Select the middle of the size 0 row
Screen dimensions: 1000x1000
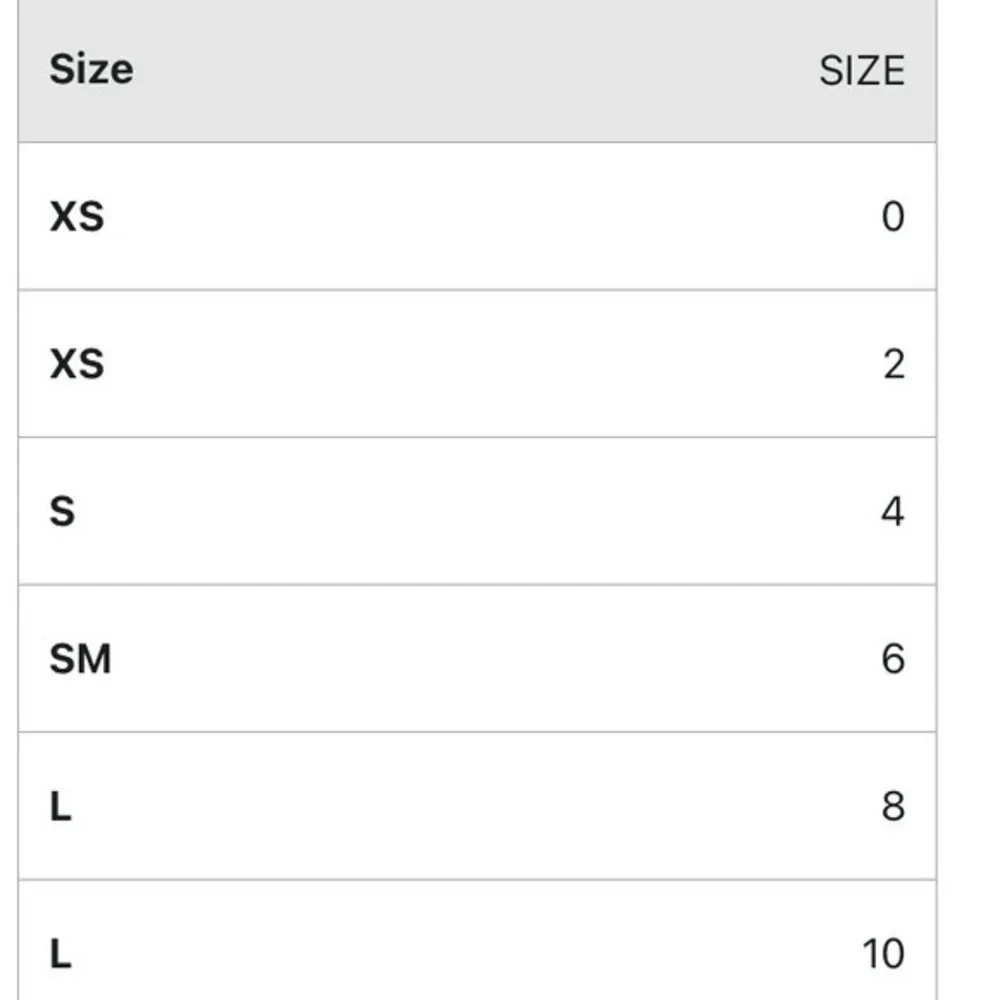477,217
